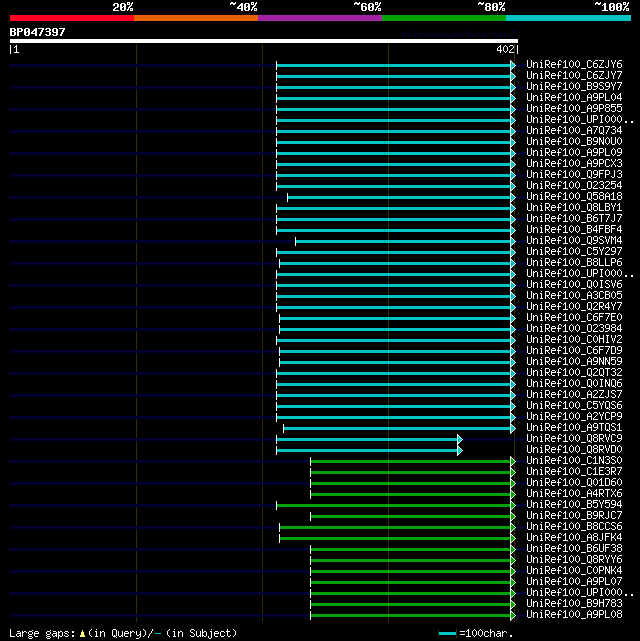The height and width of the screenshot is (641, 640).
Task: Select the UniRef100_Q2QT32 label
Action: point(574,372)
